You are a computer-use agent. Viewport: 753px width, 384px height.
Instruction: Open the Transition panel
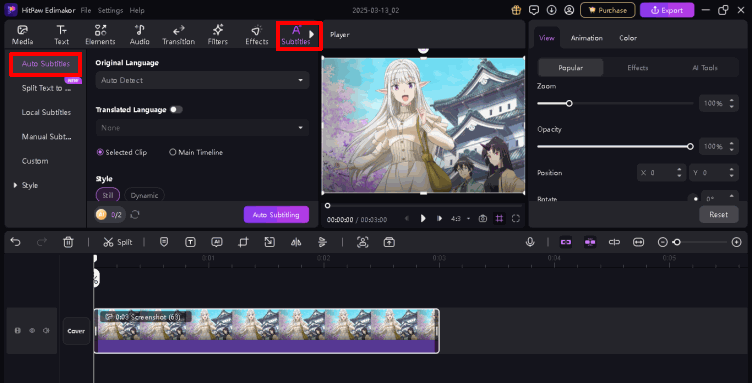coord(179,35)
